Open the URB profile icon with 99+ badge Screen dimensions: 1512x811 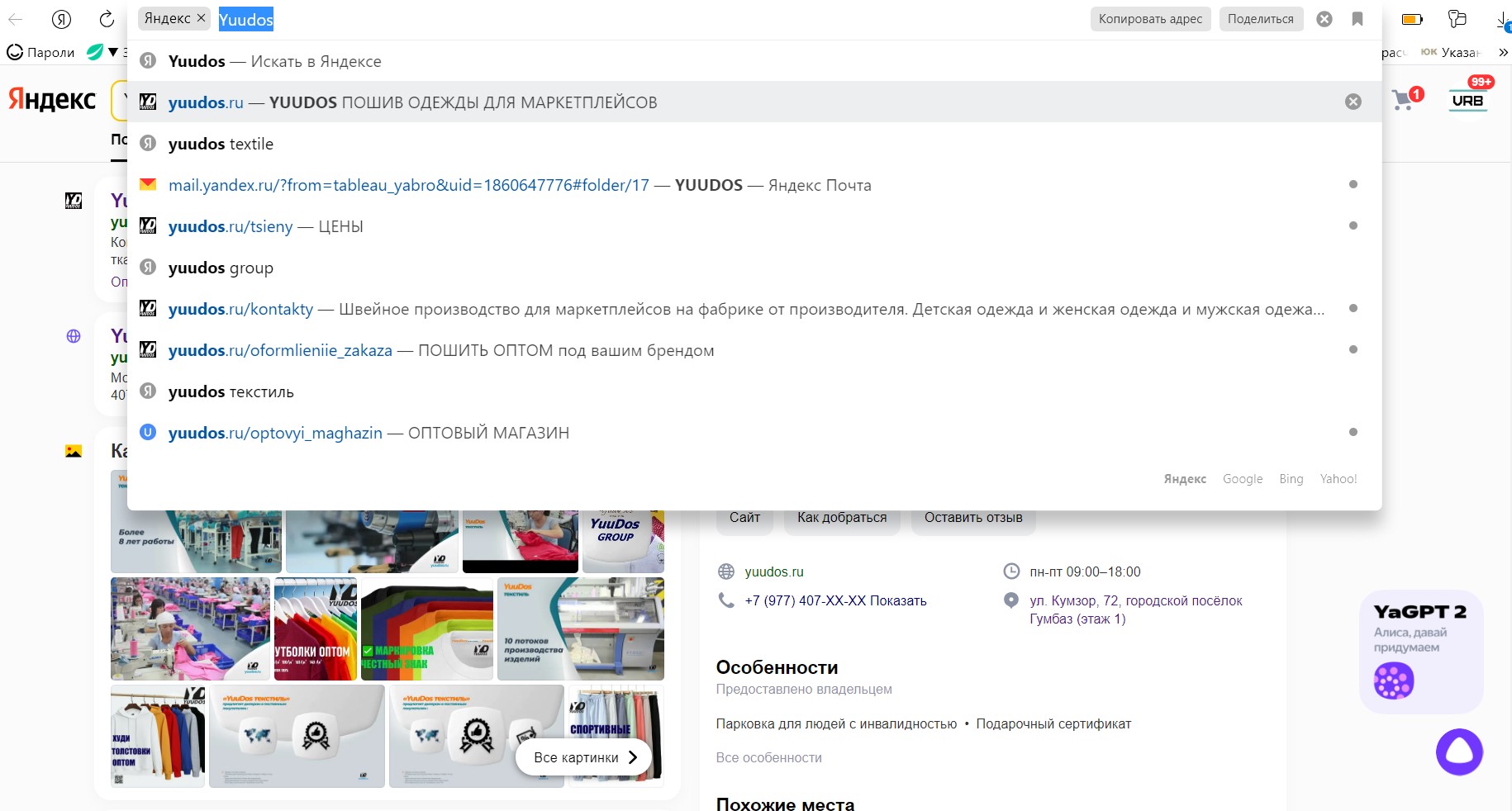pyautogui.click(x=1469, y=97)
